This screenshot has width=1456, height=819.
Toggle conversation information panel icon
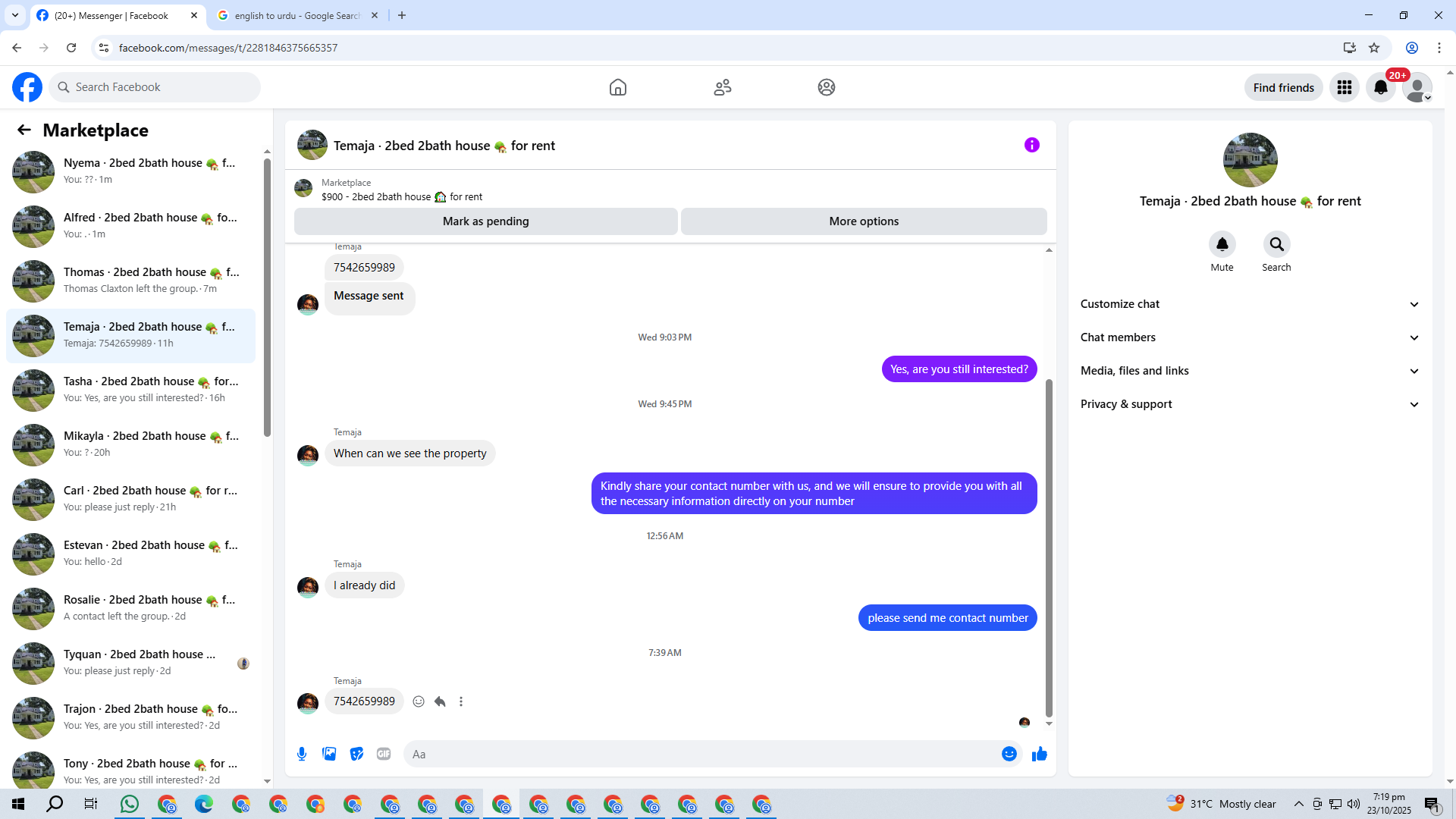pos(1031,145)
